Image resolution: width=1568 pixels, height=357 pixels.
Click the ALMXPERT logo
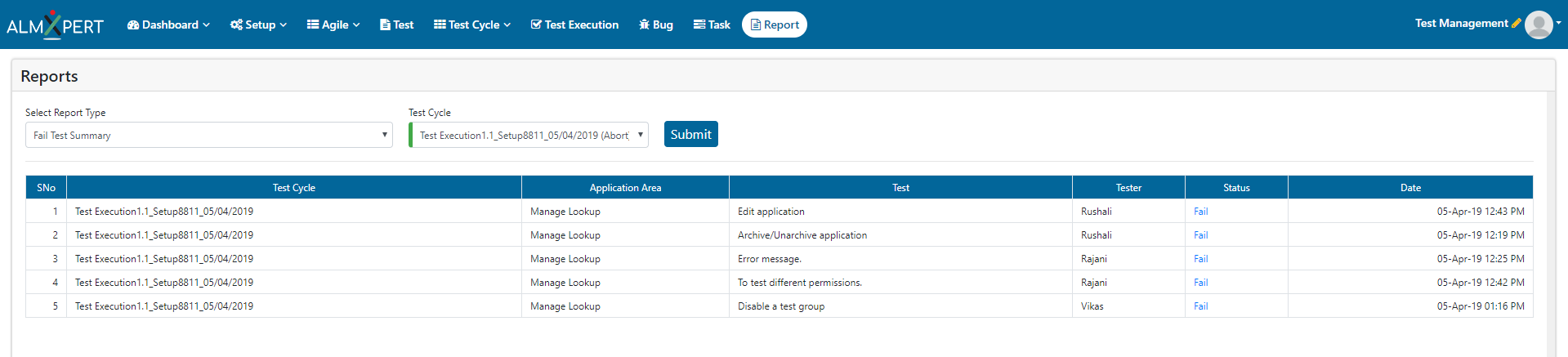tap(56, 25)
